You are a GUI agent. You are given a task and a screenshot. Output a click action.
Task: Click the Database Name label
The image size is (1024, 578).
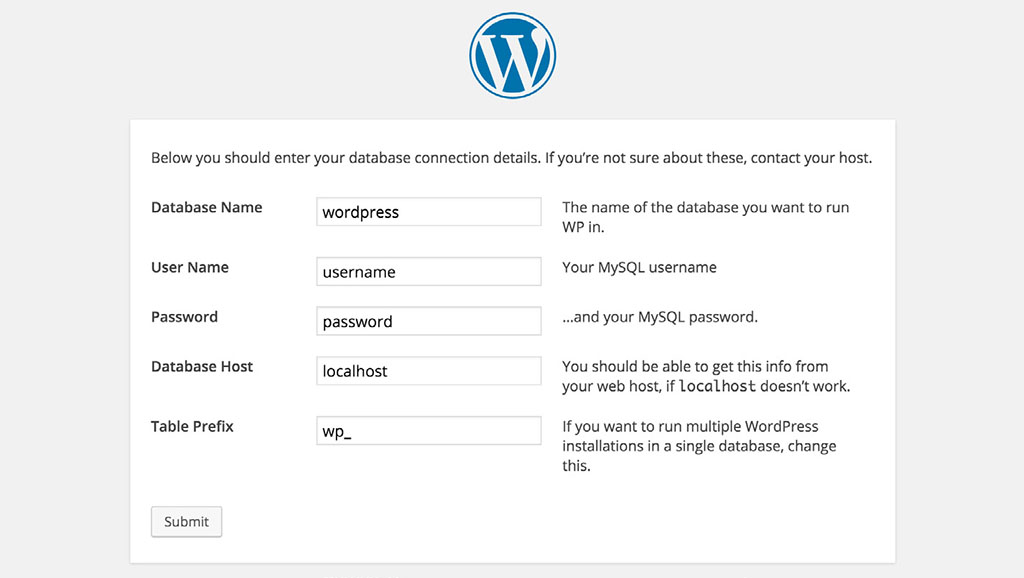click(206, 208)
